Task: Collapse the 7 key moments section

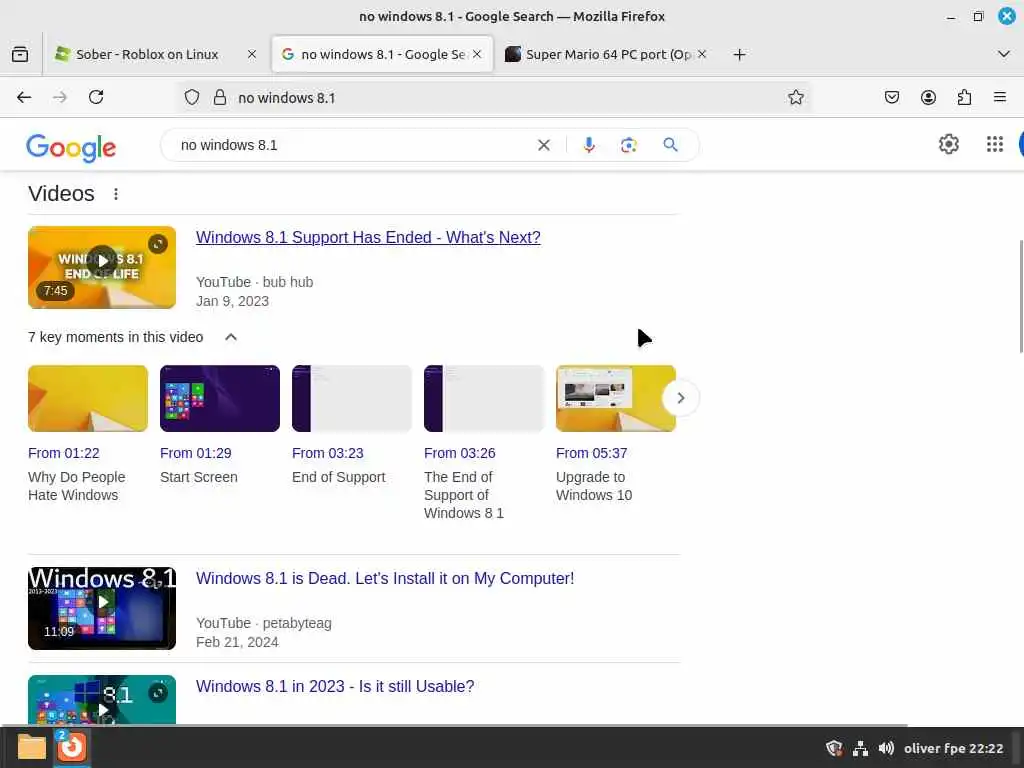Action: 231,337
